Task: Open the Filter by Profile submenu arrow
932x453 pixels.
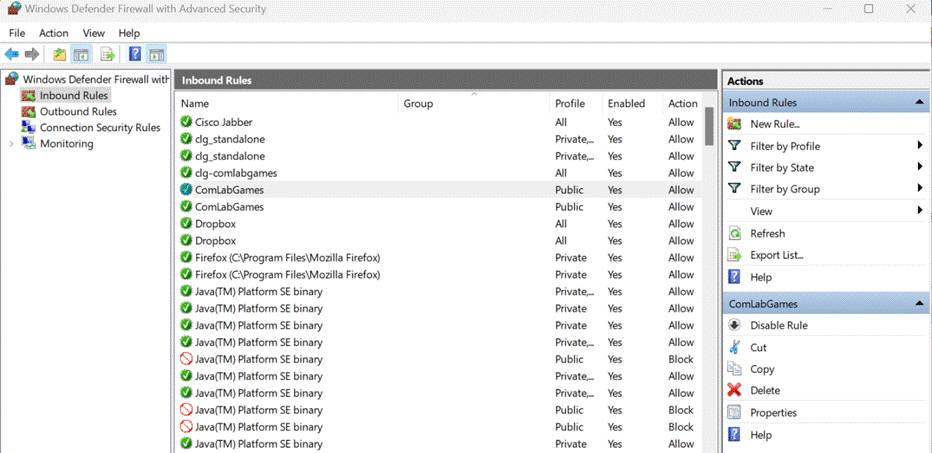Action: [x=920, y=146]
